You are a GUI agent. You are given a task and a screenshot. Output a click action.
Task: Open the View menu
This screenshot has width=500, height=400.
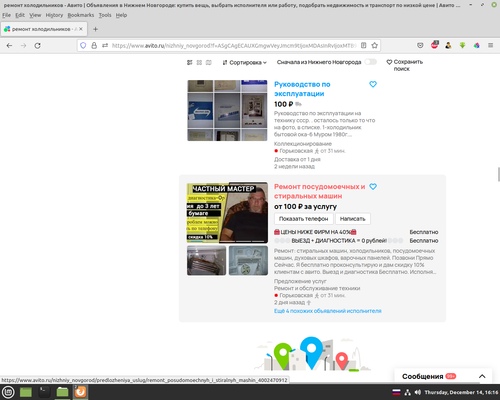(35, 15)
